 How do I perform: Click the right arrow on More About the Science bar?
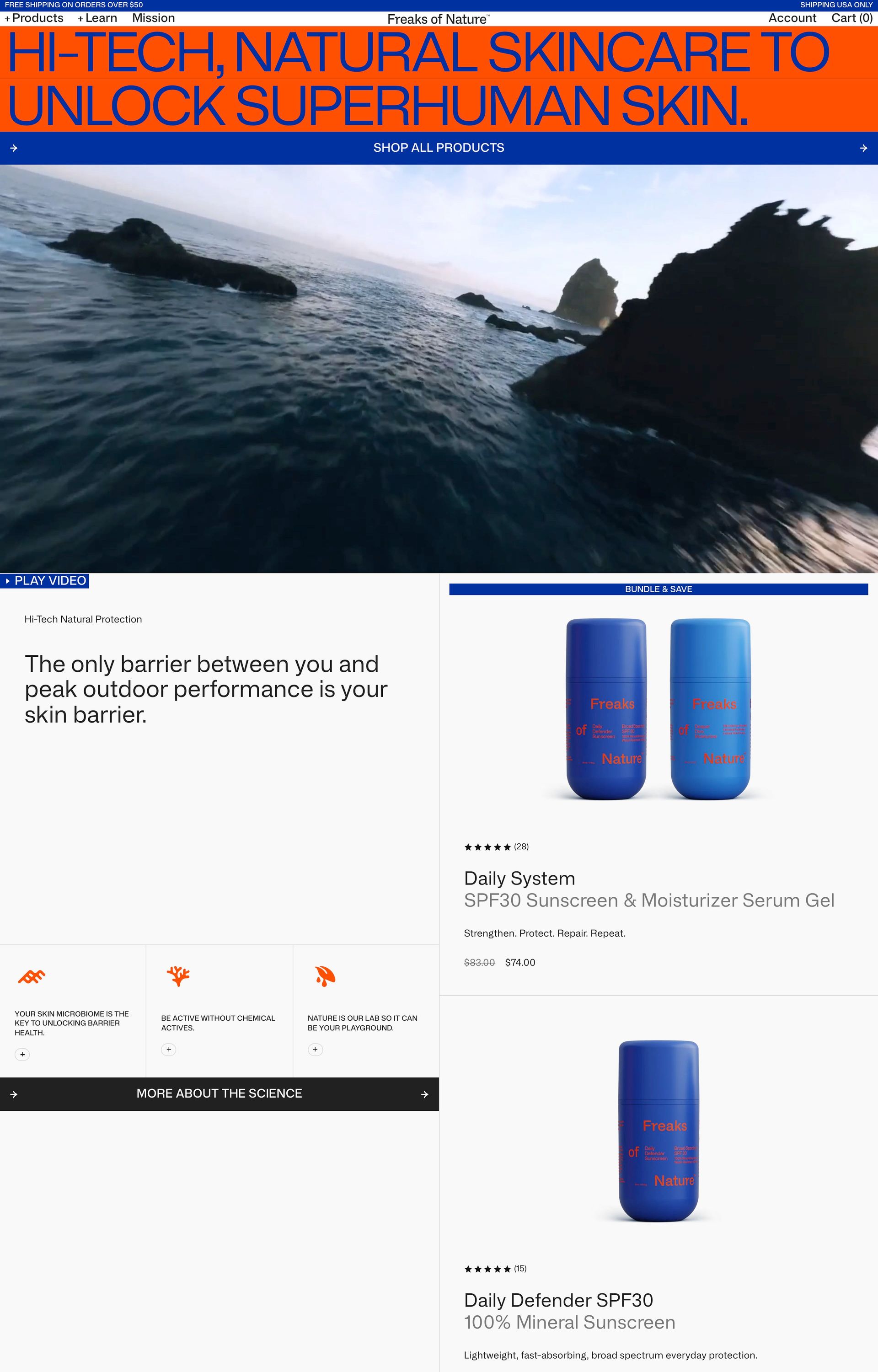coord(425,1094)
